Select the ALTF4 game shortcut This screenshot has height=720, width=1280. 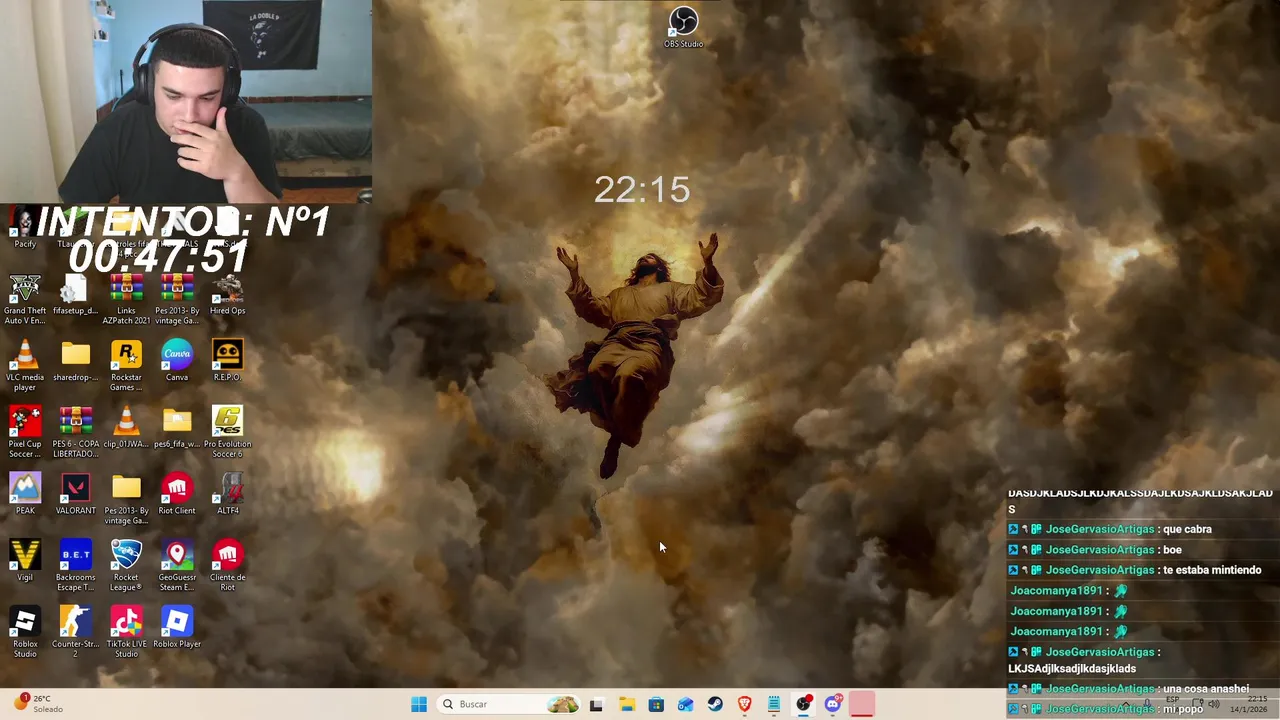pos(228,495)
